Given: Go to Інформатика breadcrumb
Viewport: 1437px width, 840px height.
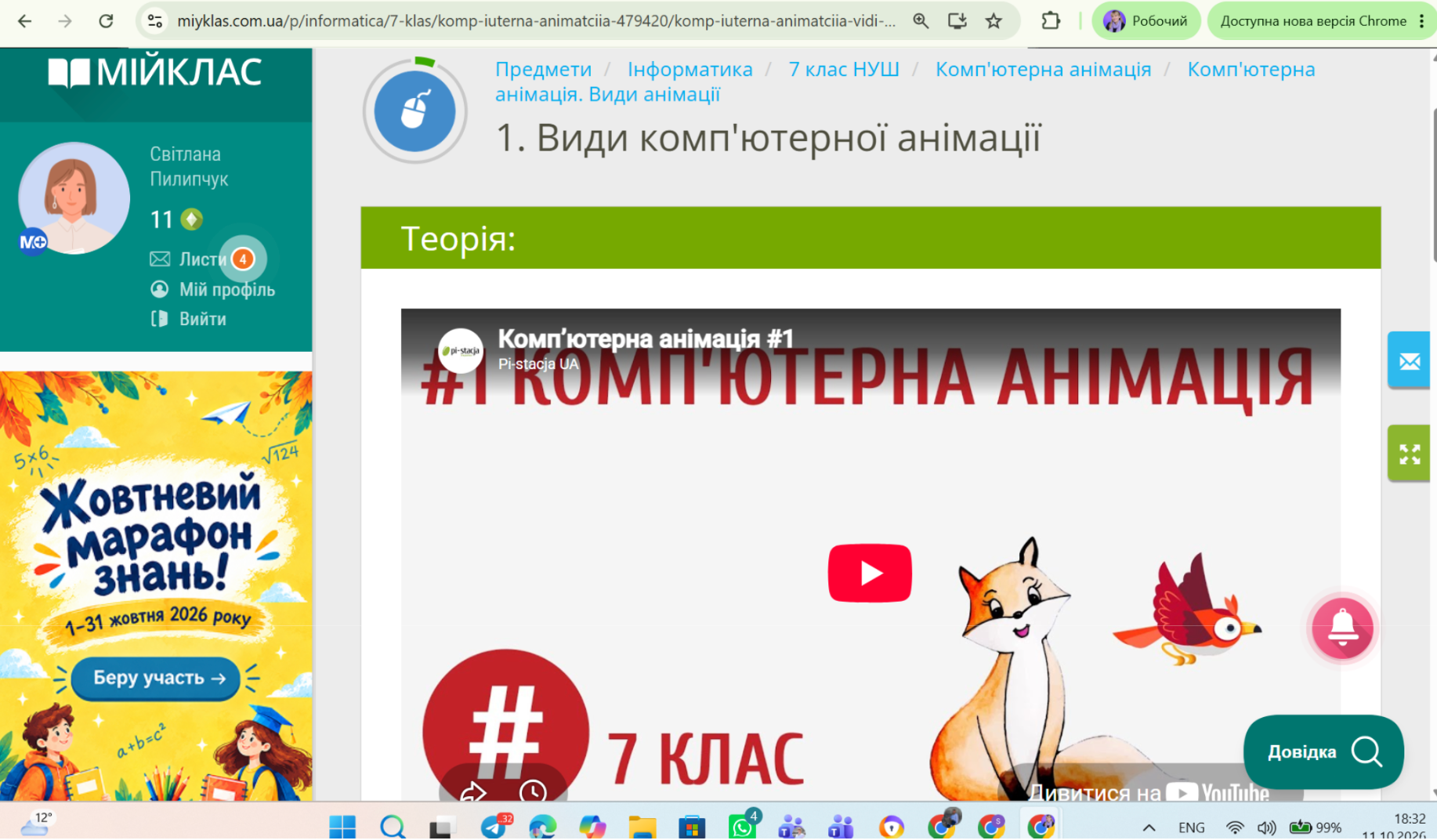Looking at the screenshot, I should (x=690, y=69).
